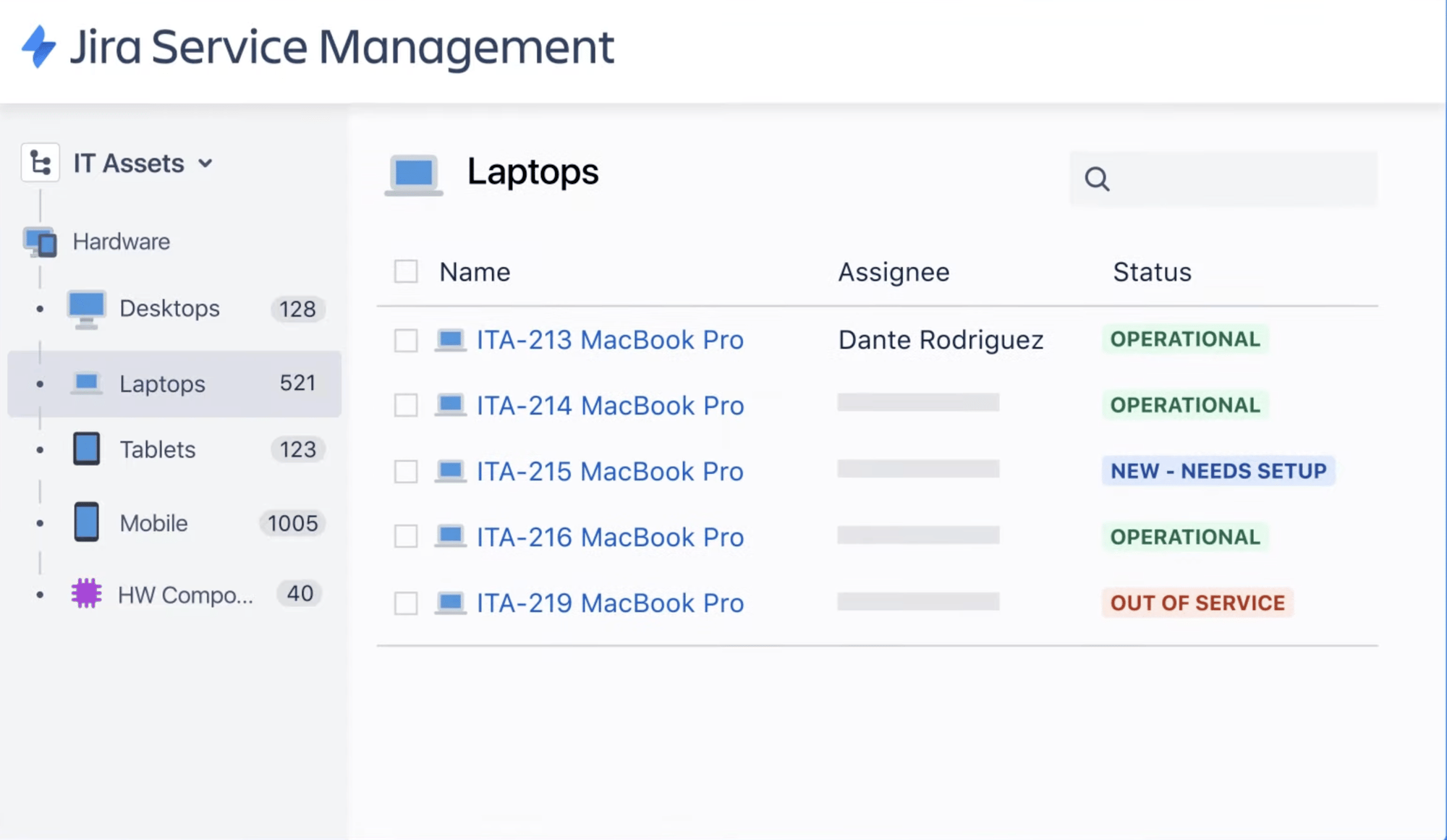Screen dimensions: 1447x840
Task: Click the OUT OF SERVICE status badge
Action: pyautogui.click(x=1197, y=603)
